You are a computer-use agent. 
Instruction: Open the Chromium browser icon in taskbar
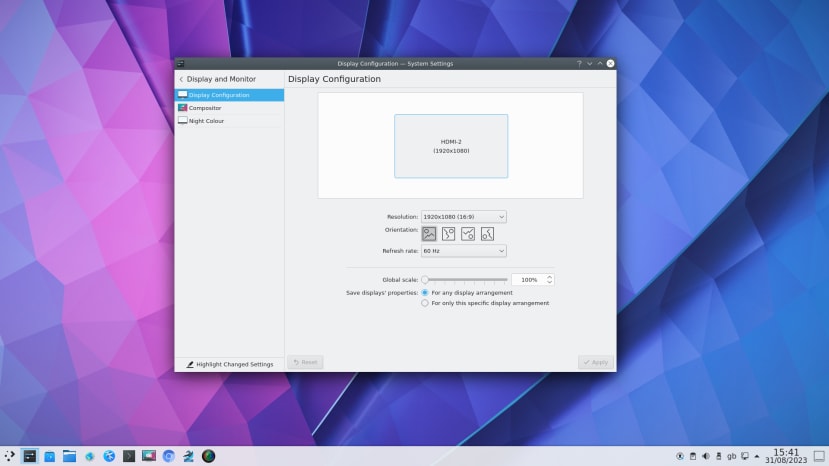click(x=169, y=456)
